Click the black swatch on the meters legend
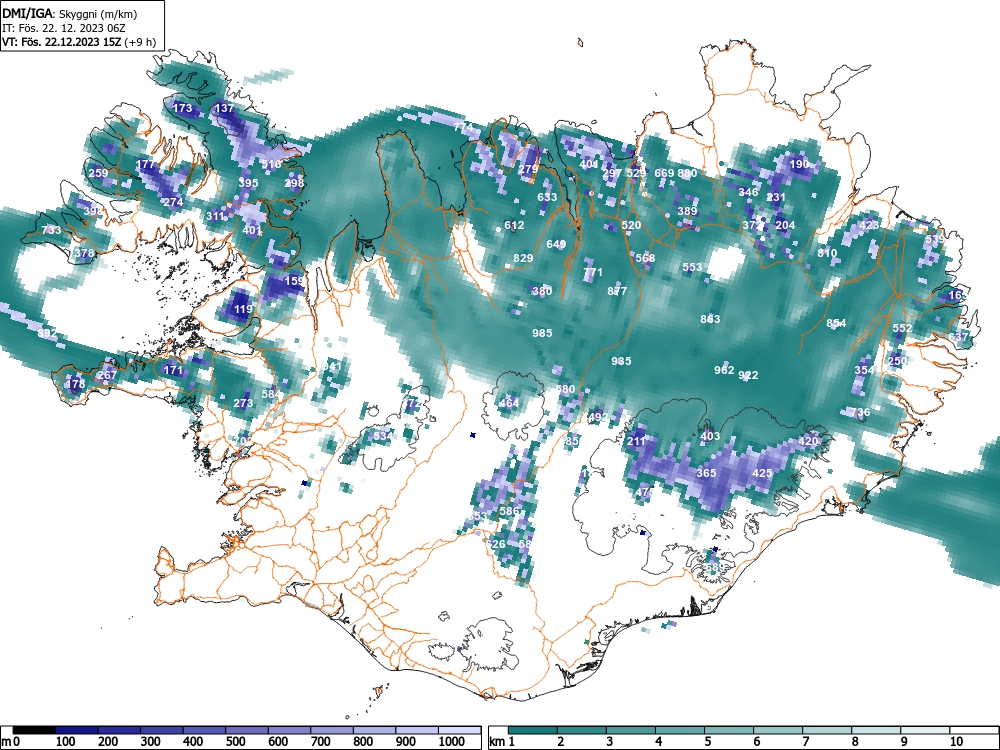The image size is (1000, 750). point(34,730)
